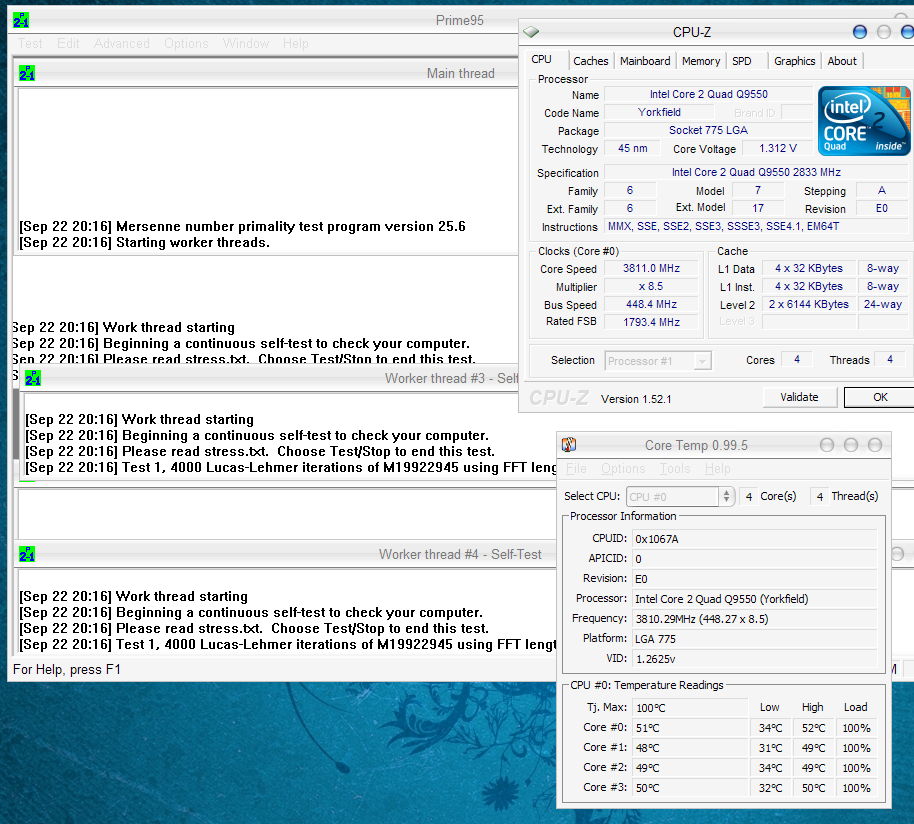The width and height of the screenshot is (914, 824).
Task: Open the Window menu in Prime95
Action: (x=246, y=44)
